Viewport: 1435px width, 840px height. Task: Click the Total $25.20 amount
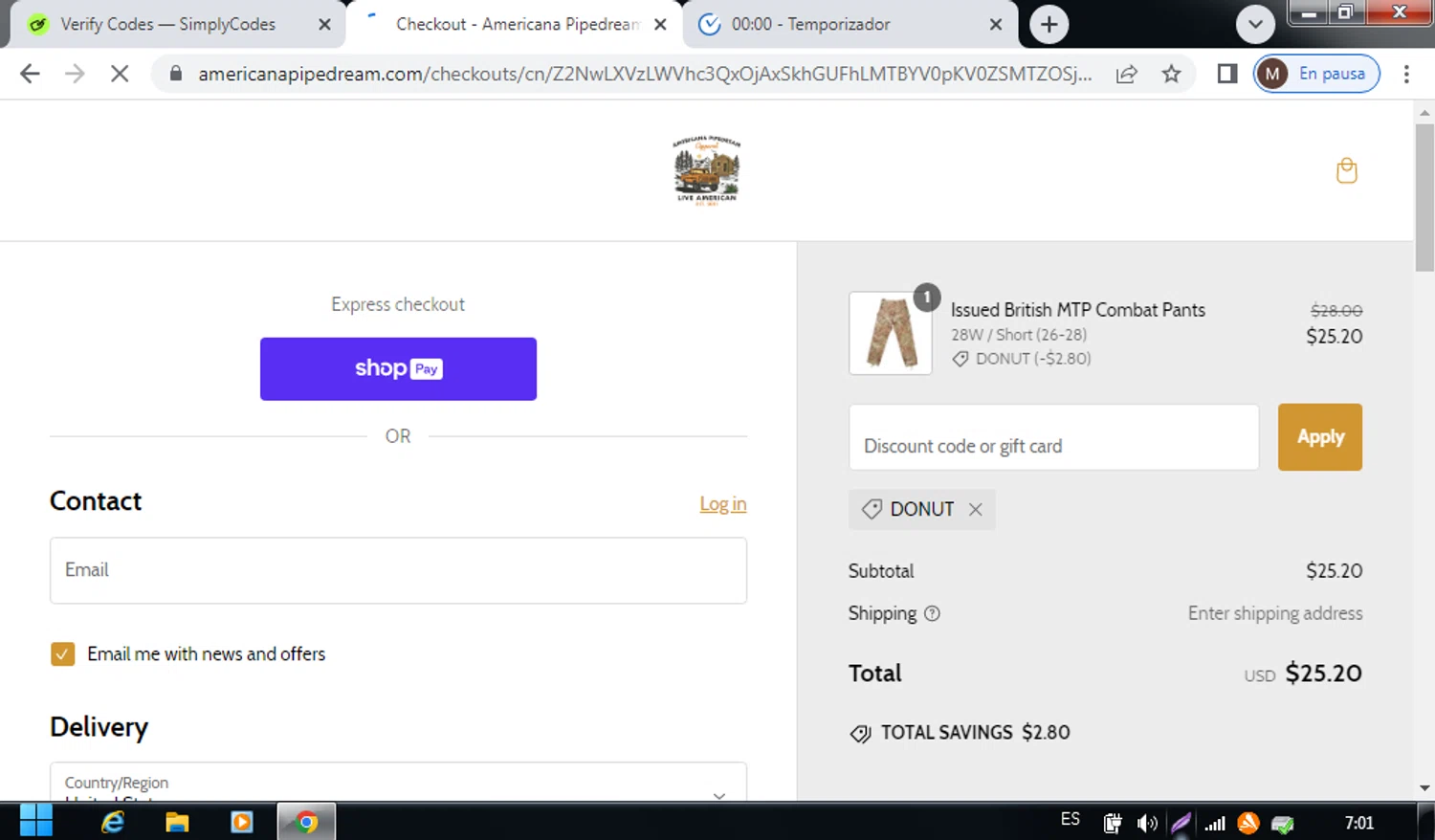[1323, 674]
